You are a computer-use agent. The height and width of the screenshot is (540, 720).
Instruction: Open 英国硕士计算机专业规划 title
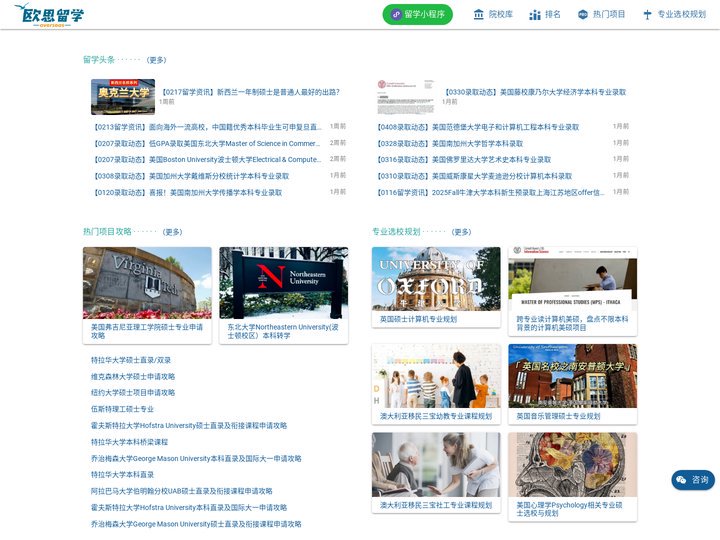tap(418, 319)
